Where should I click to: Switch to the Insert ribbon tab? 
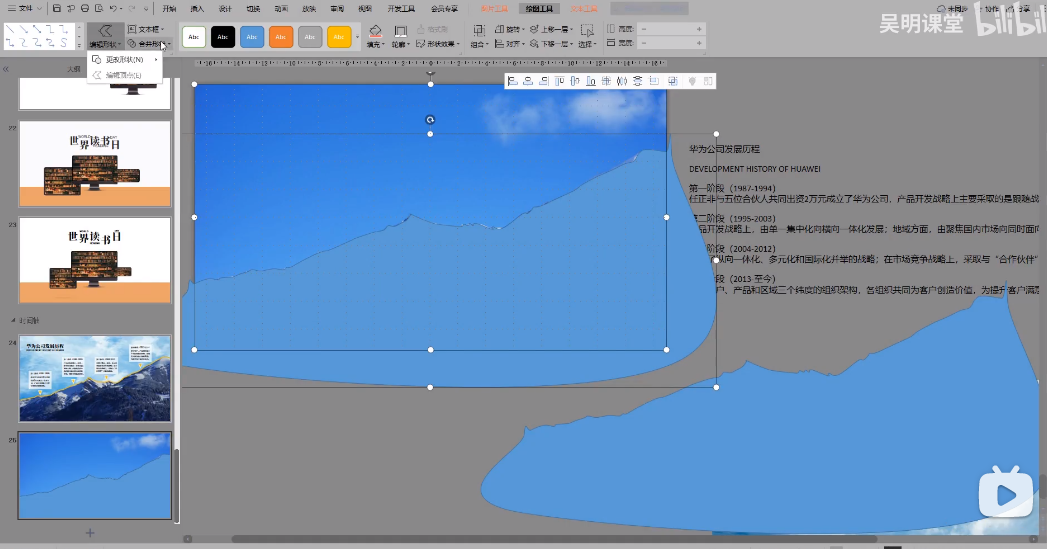point(197,9)
